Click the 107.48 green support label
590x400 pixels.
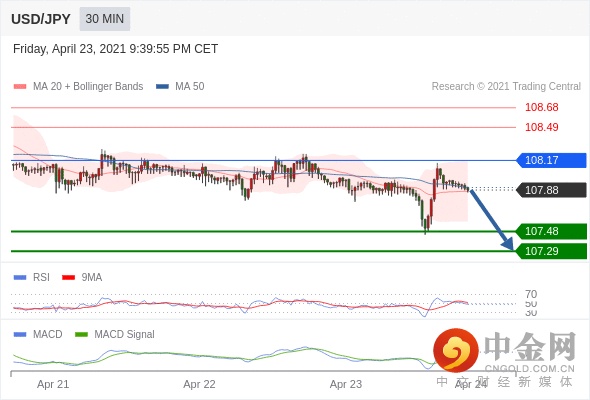tap(551, 231)
